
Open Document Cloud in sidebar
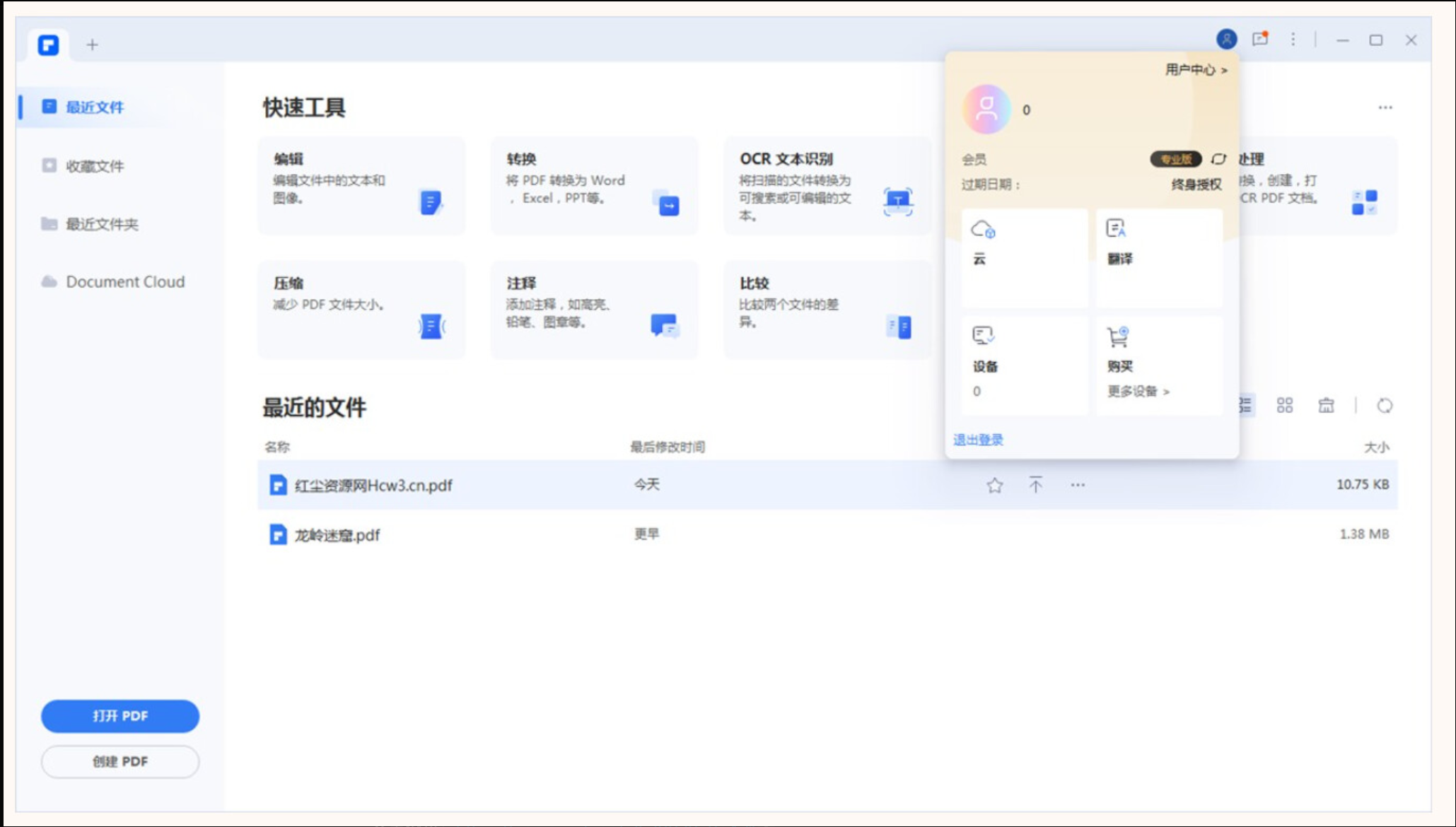click(124, 282)
